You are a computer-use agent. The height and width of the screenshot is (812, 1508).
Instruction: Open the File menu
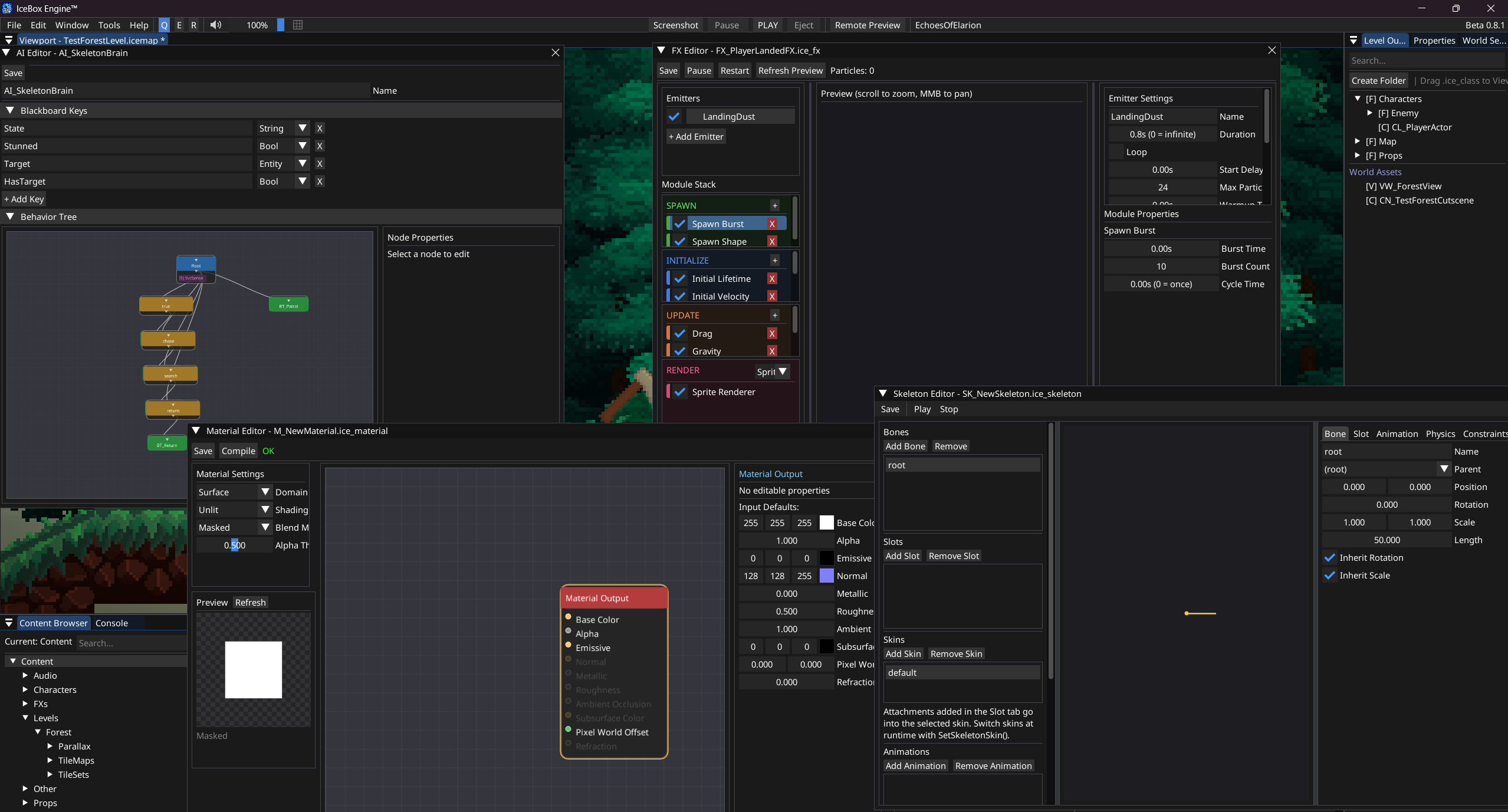(14, 25)
